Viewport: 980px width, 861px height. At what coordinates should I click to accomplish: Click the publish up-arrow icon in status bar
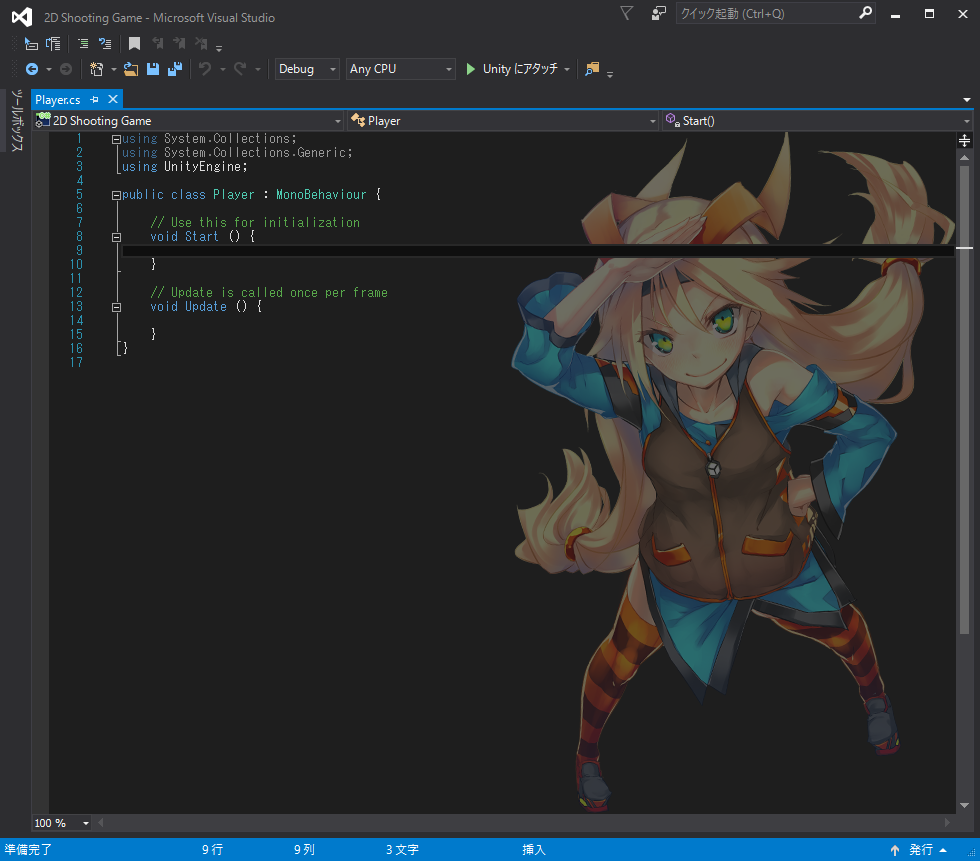coord(895,850)
